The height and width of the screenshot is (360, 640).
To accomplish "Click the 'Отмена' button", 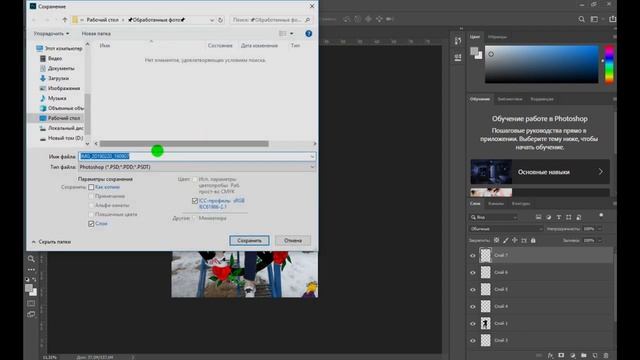I will (x=293, y=240).
